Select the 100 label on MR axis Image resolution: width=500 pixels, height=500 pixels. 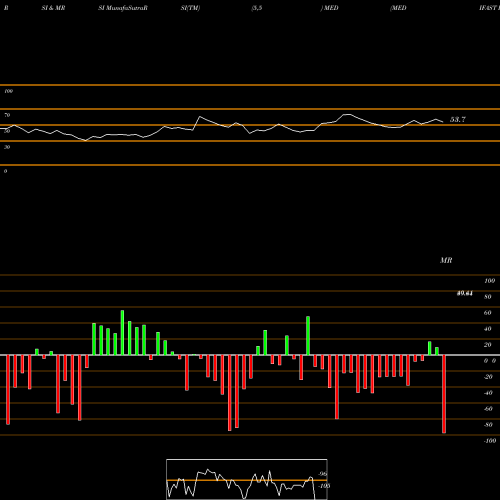[x=489, y=281]
